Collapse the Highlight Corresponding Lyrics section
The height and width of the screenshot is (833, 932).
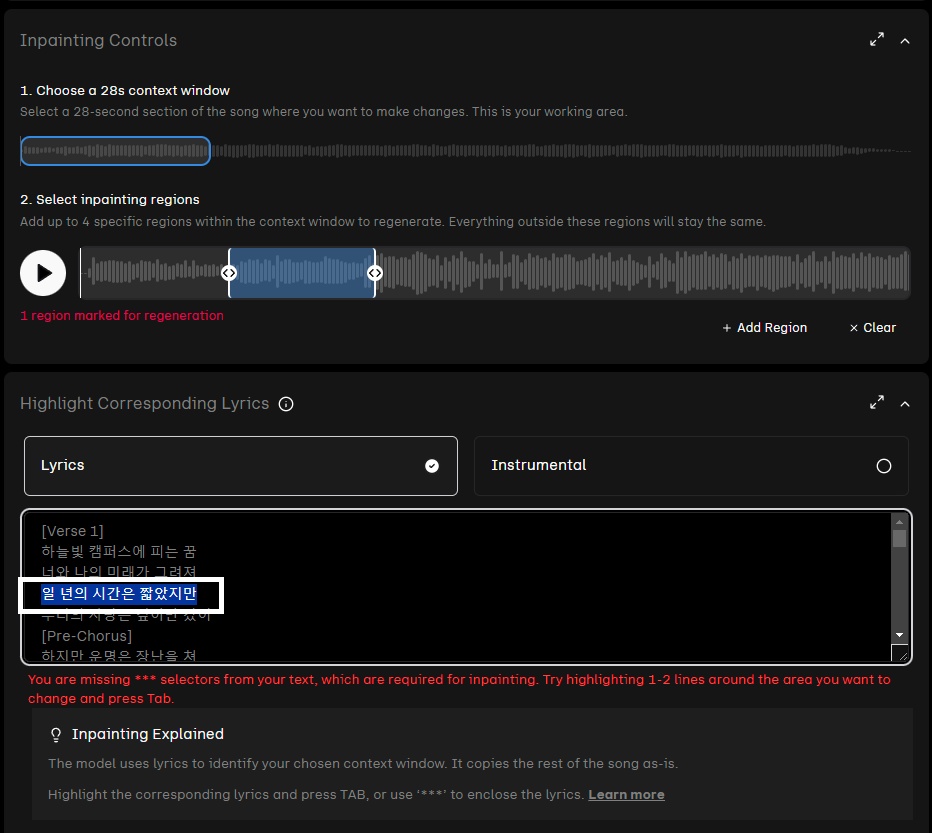coord(905,404)
